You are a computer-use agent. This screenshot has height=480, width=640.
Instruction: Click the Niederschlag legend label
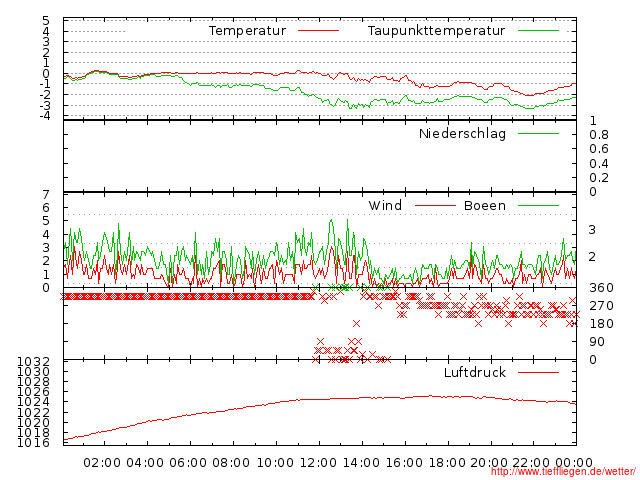(462, 133)
